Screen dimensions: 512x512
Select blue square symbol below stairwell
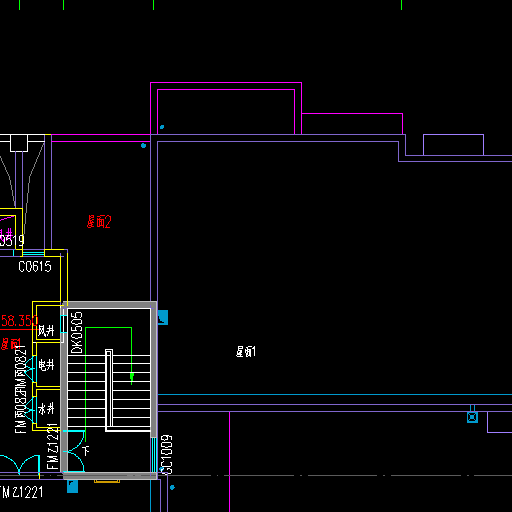[x=72, y=486]
